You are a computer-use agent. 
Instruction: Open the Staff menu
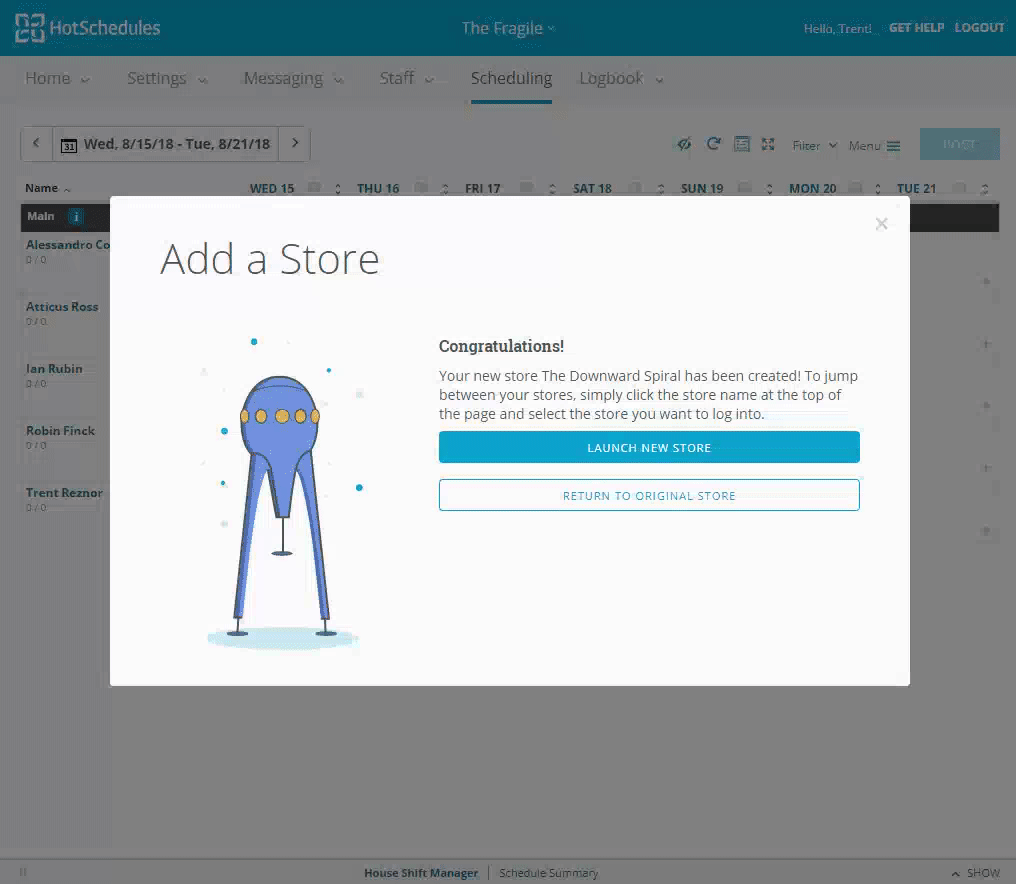pyautogui.click(x=406, y=78)
